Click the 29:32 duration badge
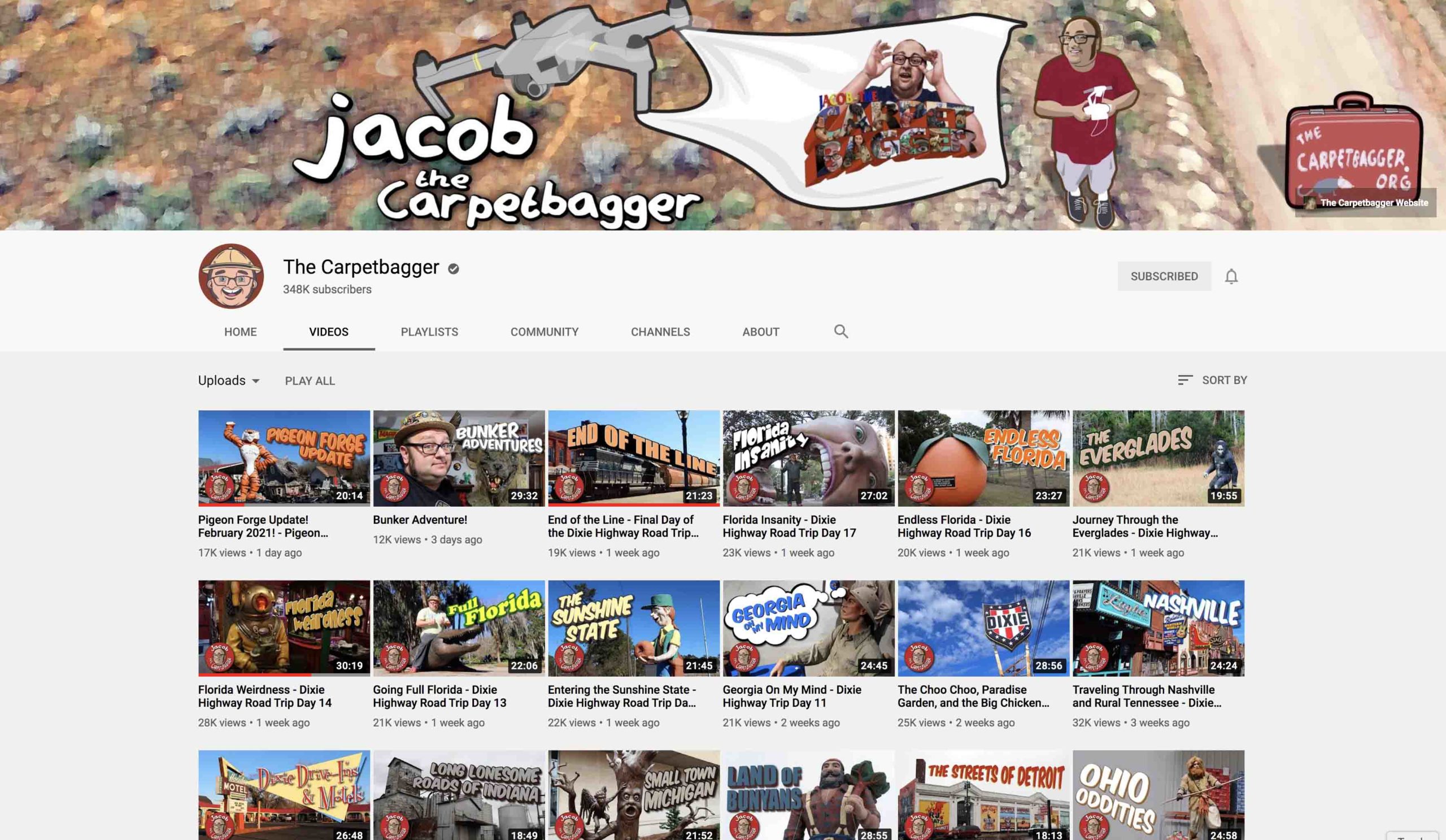 (525, 496)
